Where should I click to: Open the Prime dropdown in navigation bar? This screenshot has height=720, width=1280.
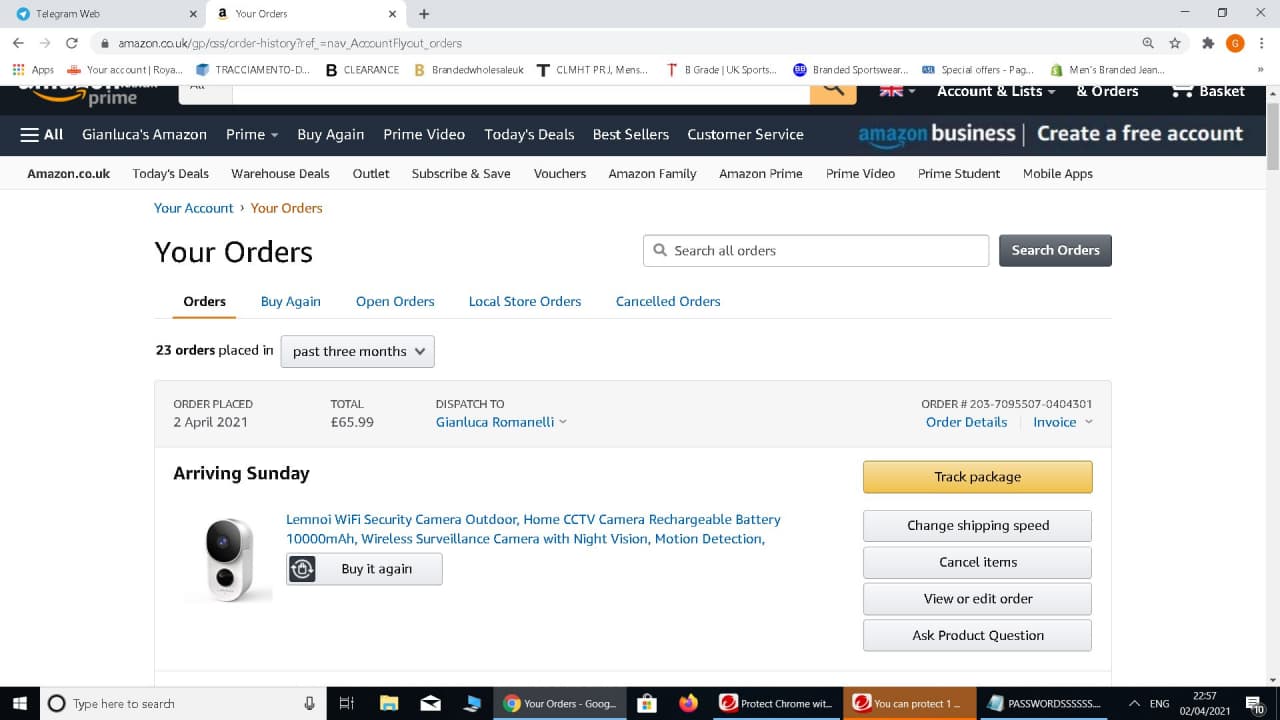(x=252, y=134)
